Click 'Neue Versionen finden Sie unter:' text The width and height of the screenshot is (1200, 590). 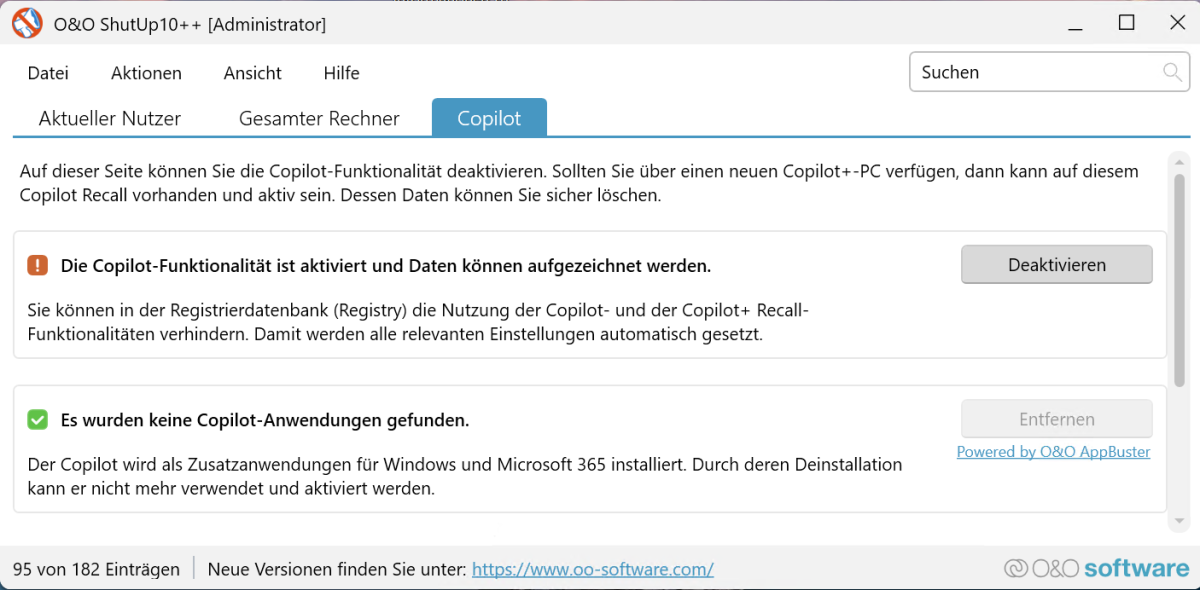[337, 569]
